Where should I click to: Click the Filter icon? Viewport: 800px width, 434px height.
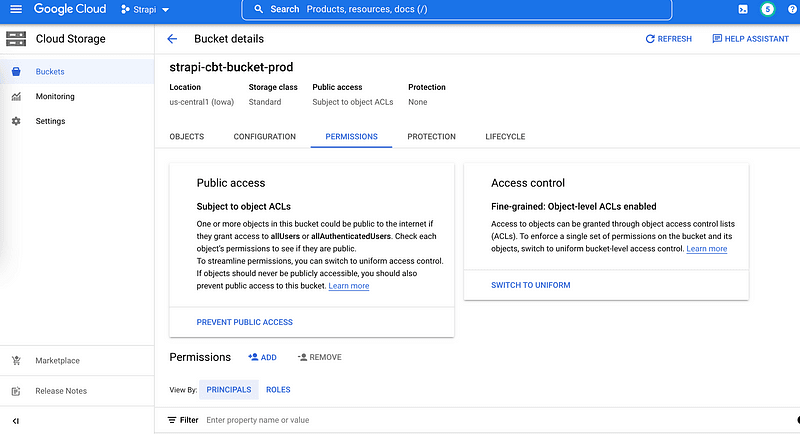pos(172,420)
